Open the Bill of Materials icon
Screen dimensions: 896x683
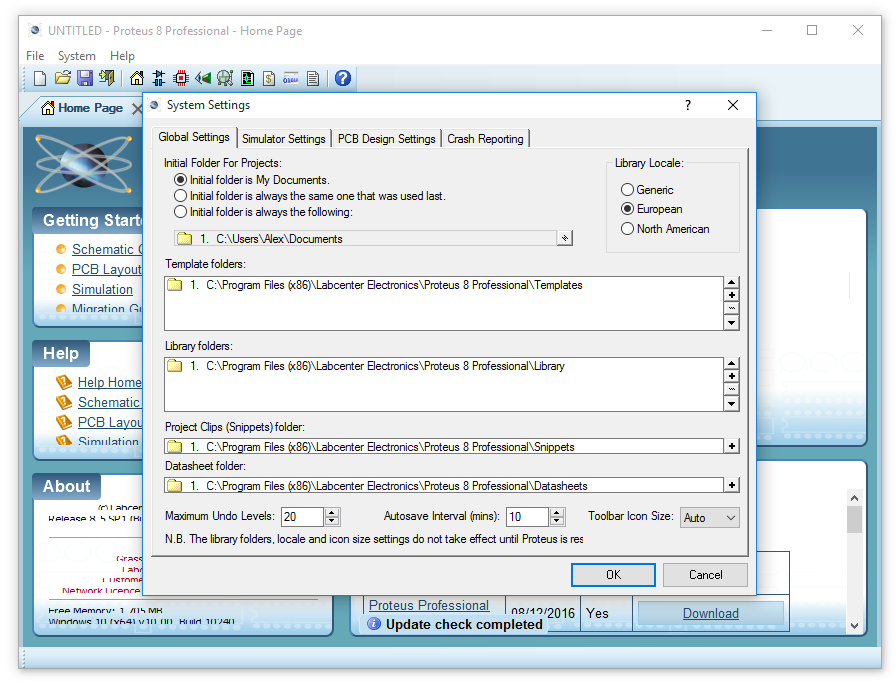coord(269,78)
